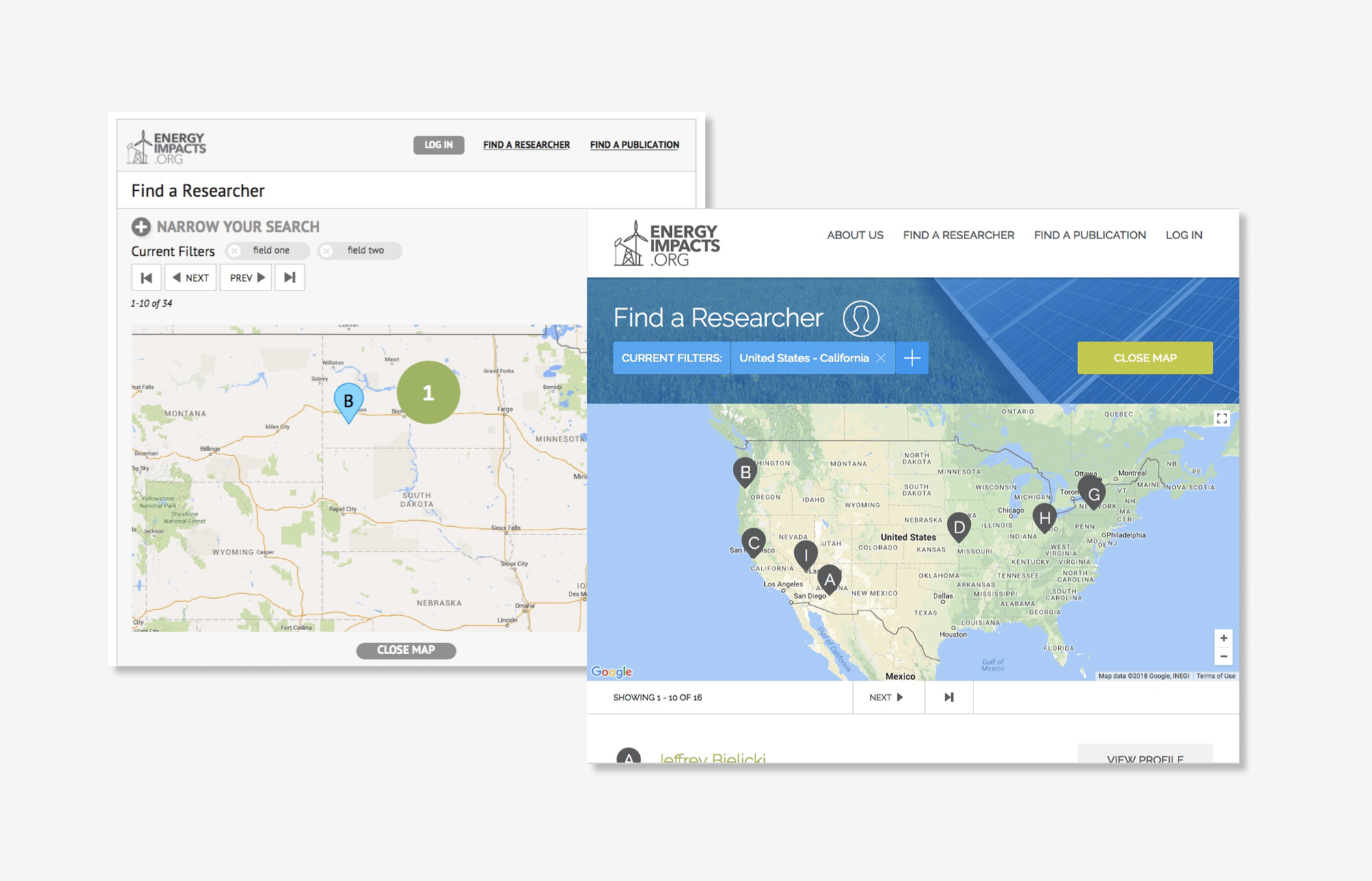
Task: Click the yellow Close Map button
Action: click(1145, 358)
